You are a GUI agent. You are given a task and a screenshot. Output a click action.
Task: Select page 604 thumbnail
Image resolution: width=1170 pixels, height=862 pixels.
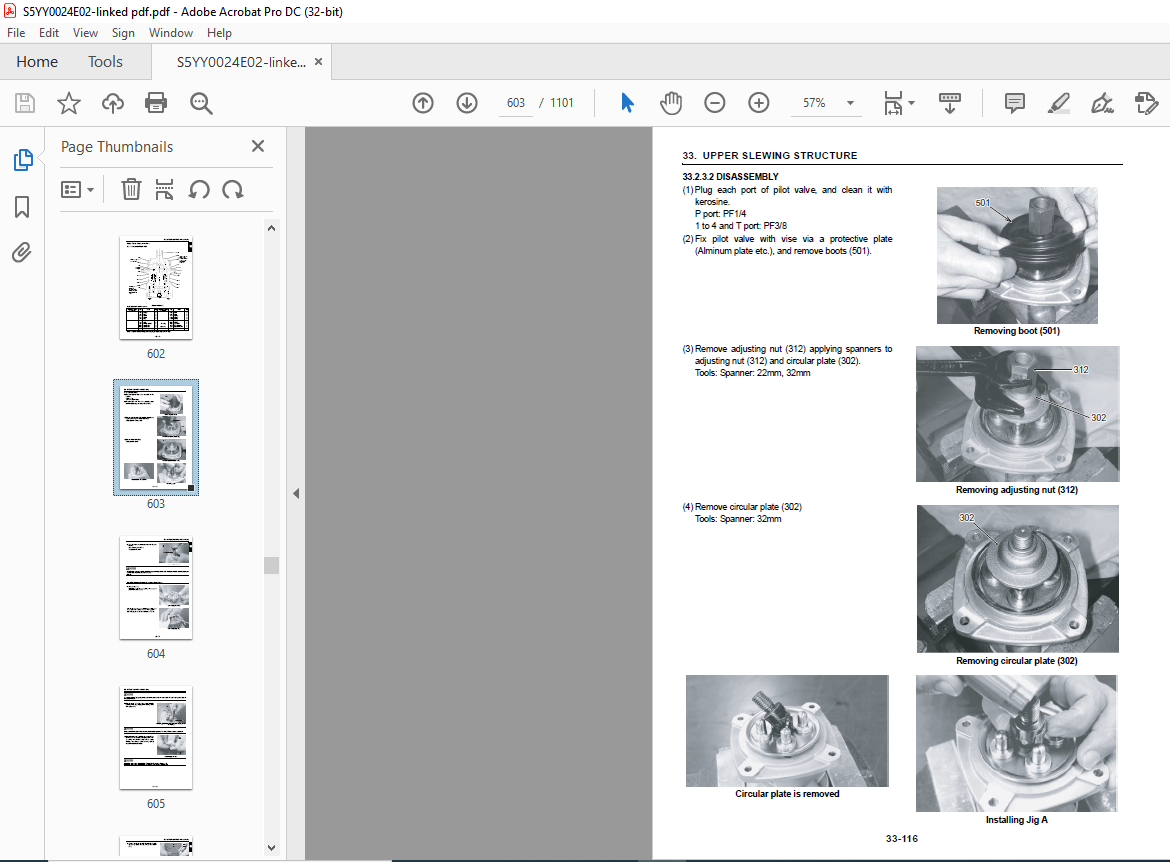tap(156, 588)
